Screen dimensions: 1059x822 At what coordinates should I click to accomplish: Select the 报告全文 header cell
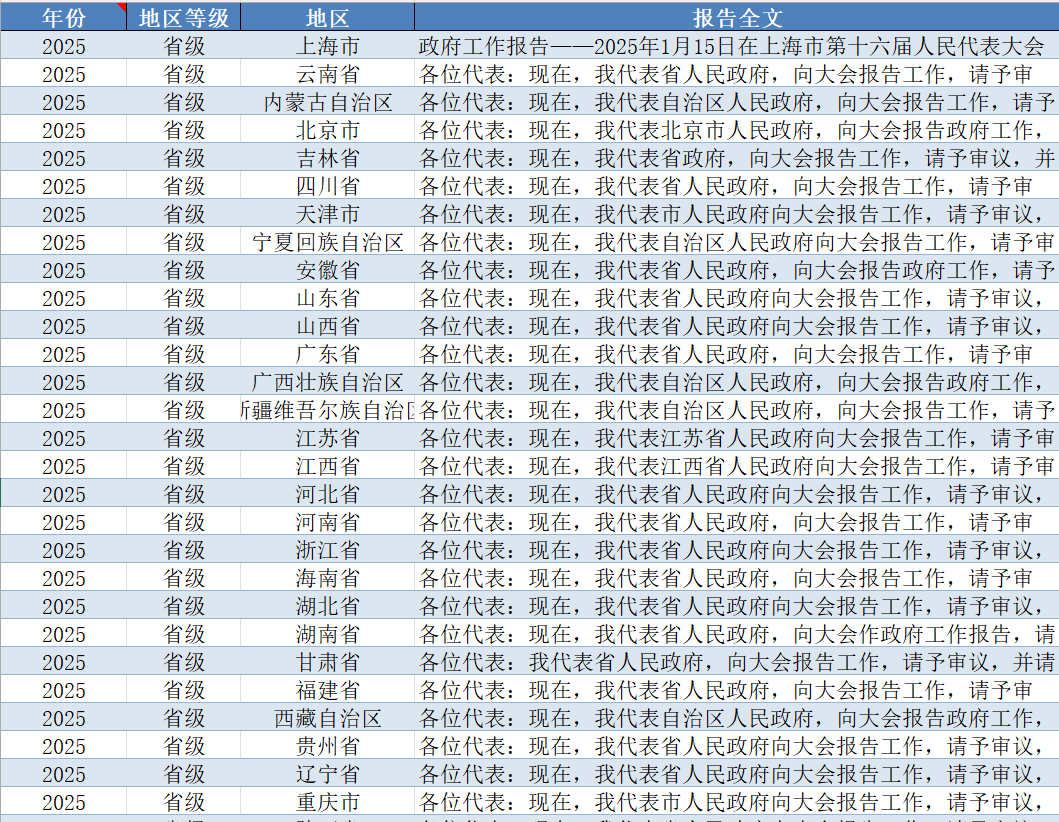click(737, 17)
